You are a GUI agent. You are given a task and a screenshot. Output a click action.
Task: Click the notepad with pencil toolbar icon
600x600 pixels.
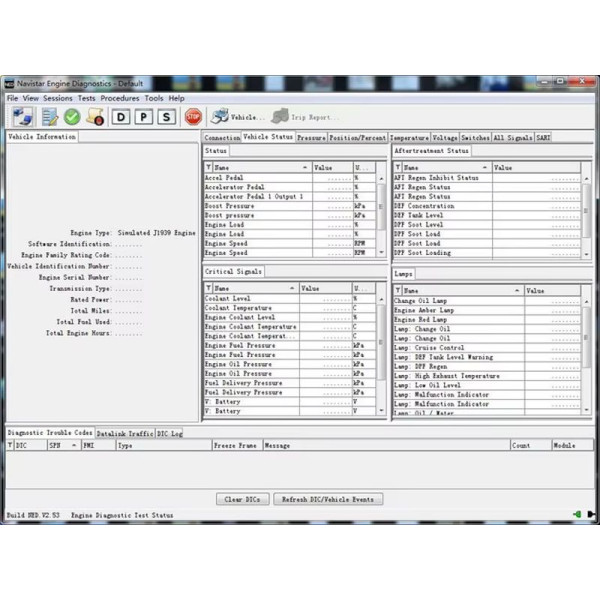[47, 117]
